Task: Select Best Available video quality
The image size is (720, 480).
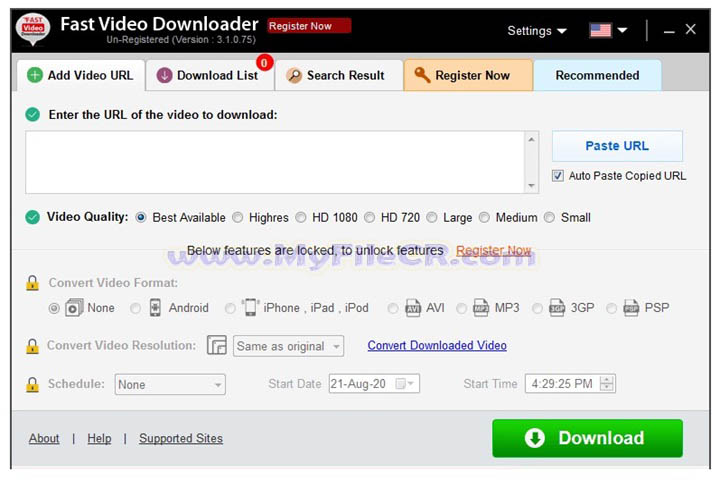Action: point(141,217)
